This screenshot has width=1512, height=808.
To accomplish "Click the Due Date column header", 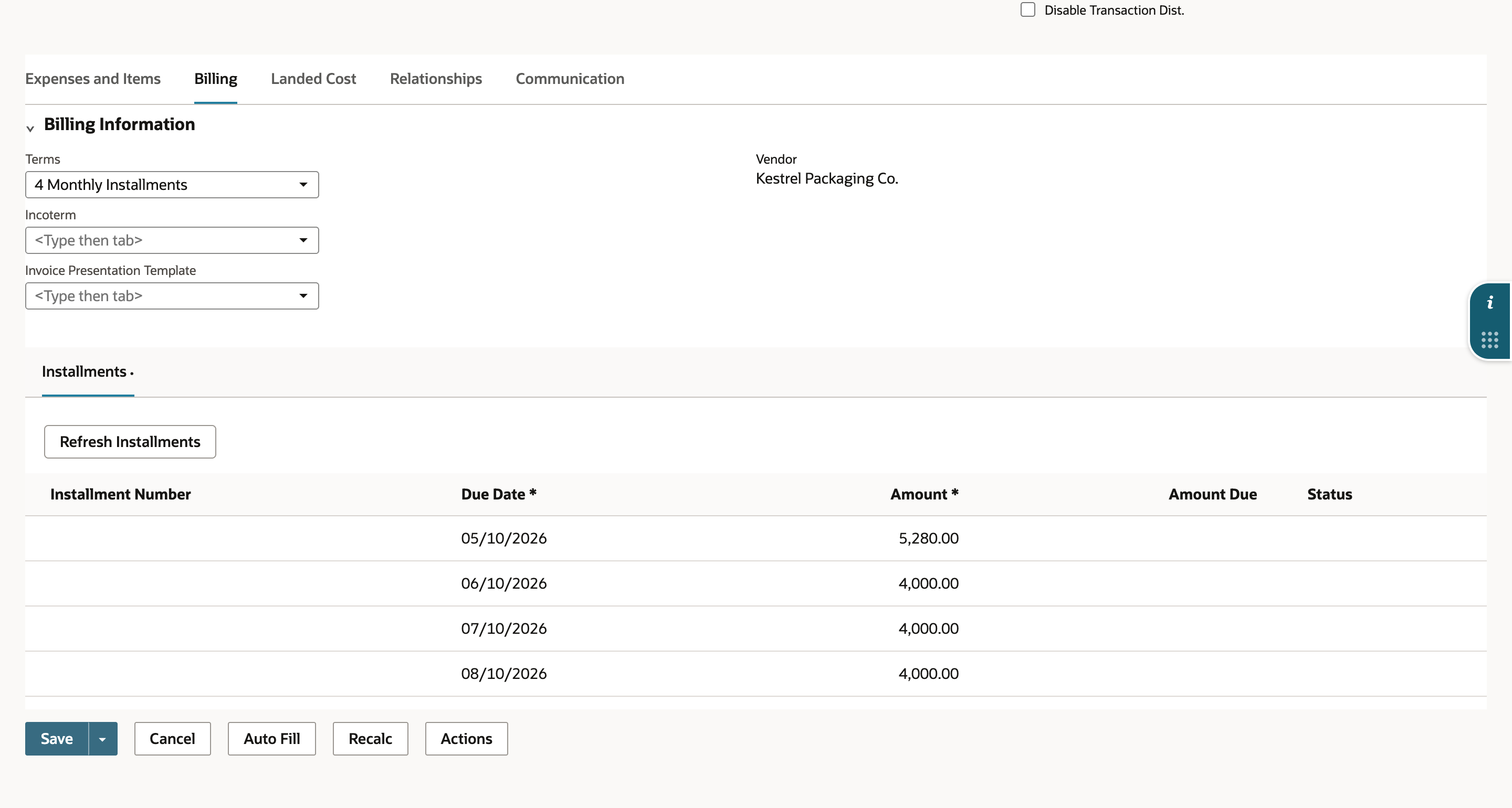I will coord(499,495).
